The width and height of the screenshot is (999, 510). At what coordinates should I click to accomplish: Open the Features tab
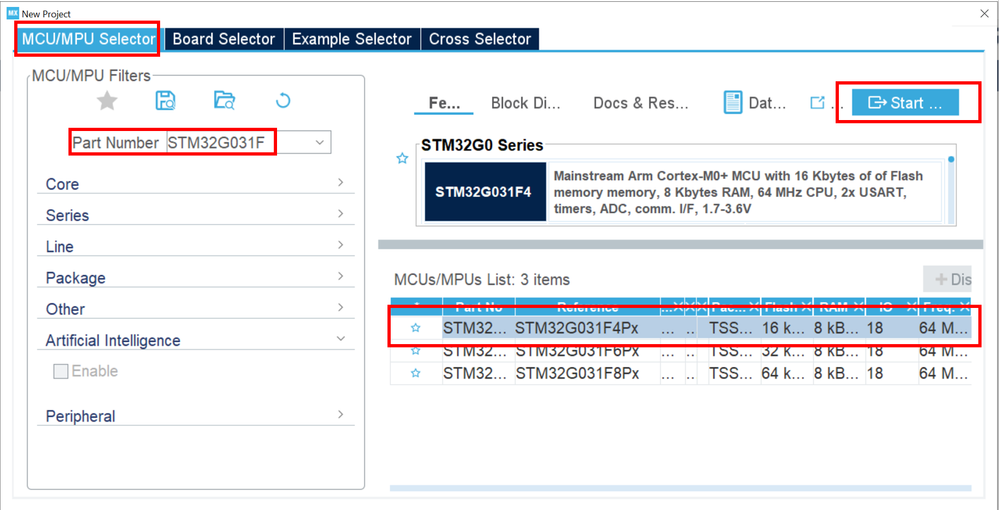click(444, 103)
